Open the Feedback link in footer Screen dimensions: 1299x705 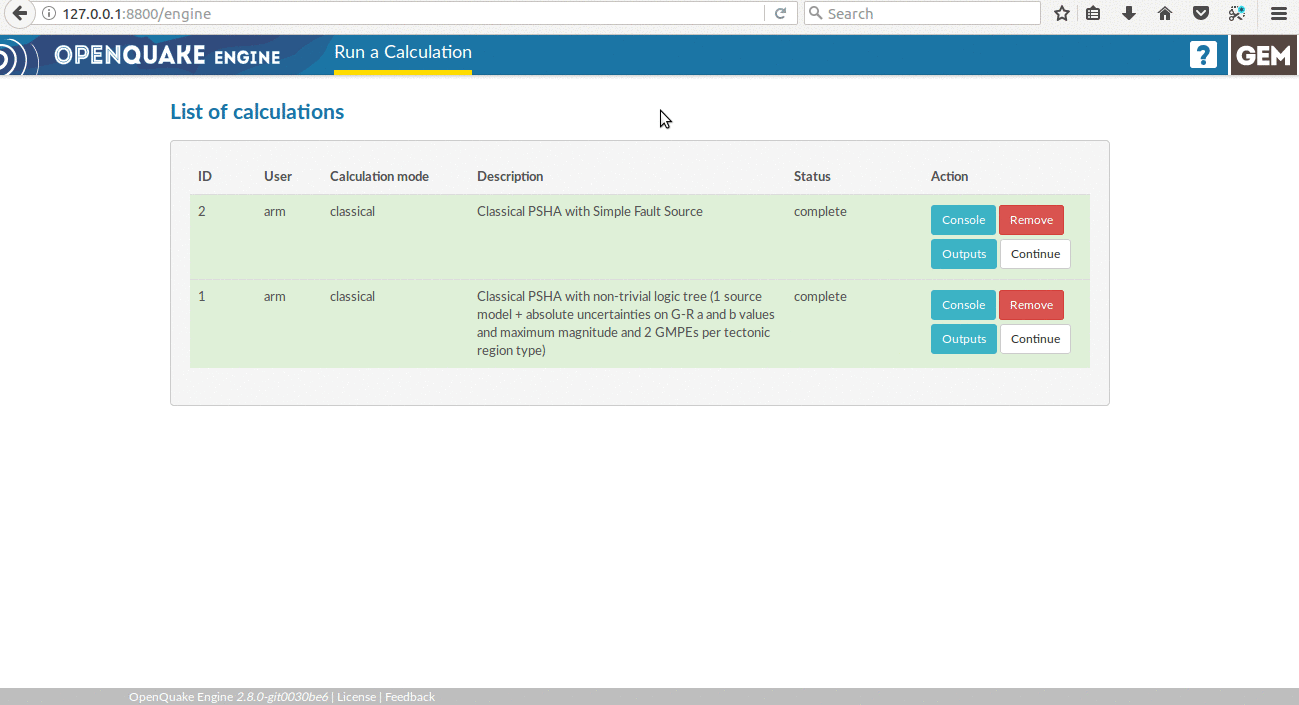[x=410, y=697]
